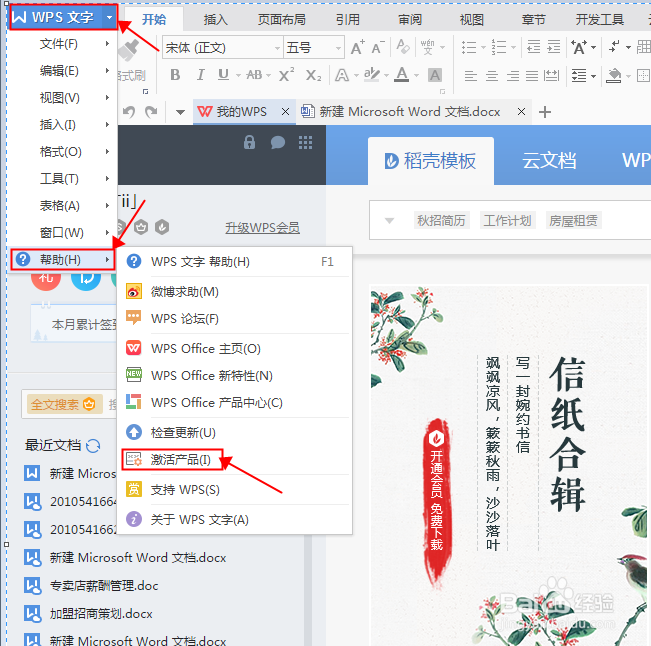
Task: Refresh the recent documents list
Action: (x=93, y=446)
